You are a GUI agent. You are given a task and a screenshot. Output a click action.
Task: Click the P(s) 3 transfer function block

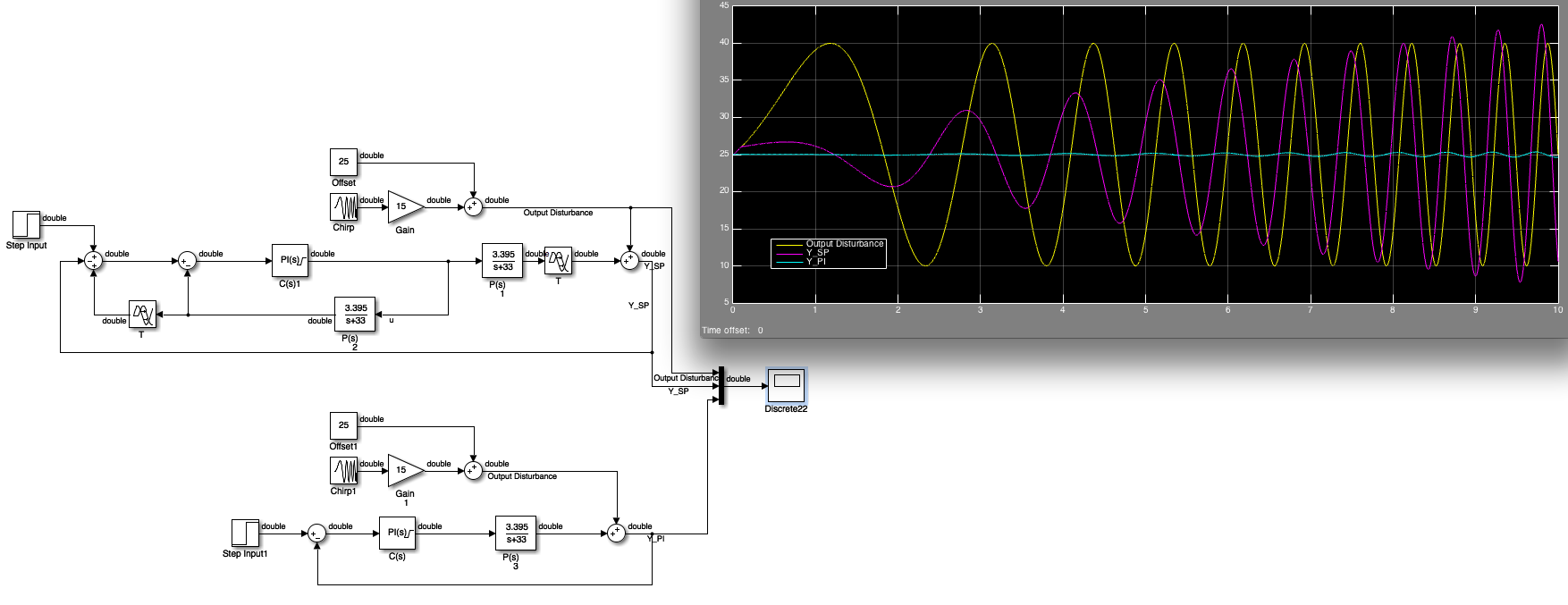pos(516,534)
